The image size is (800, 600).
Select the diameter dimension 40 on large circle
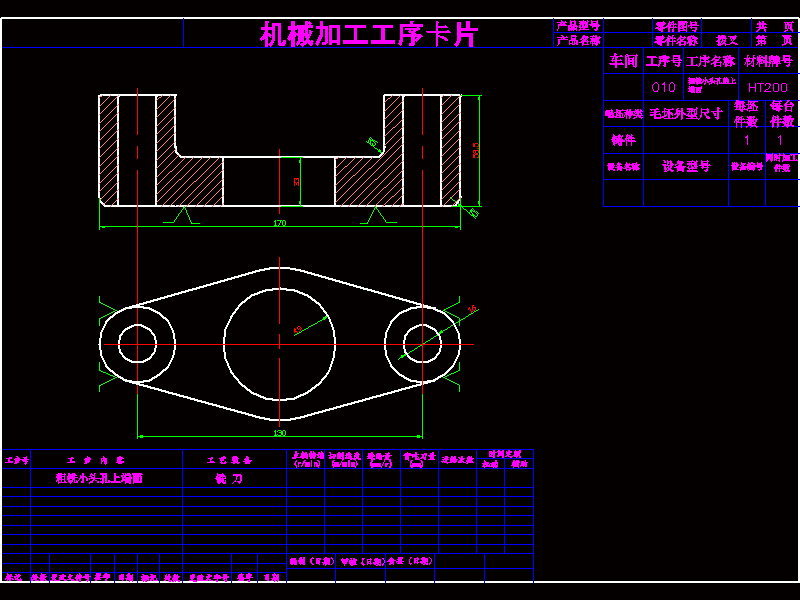(297, 331)
